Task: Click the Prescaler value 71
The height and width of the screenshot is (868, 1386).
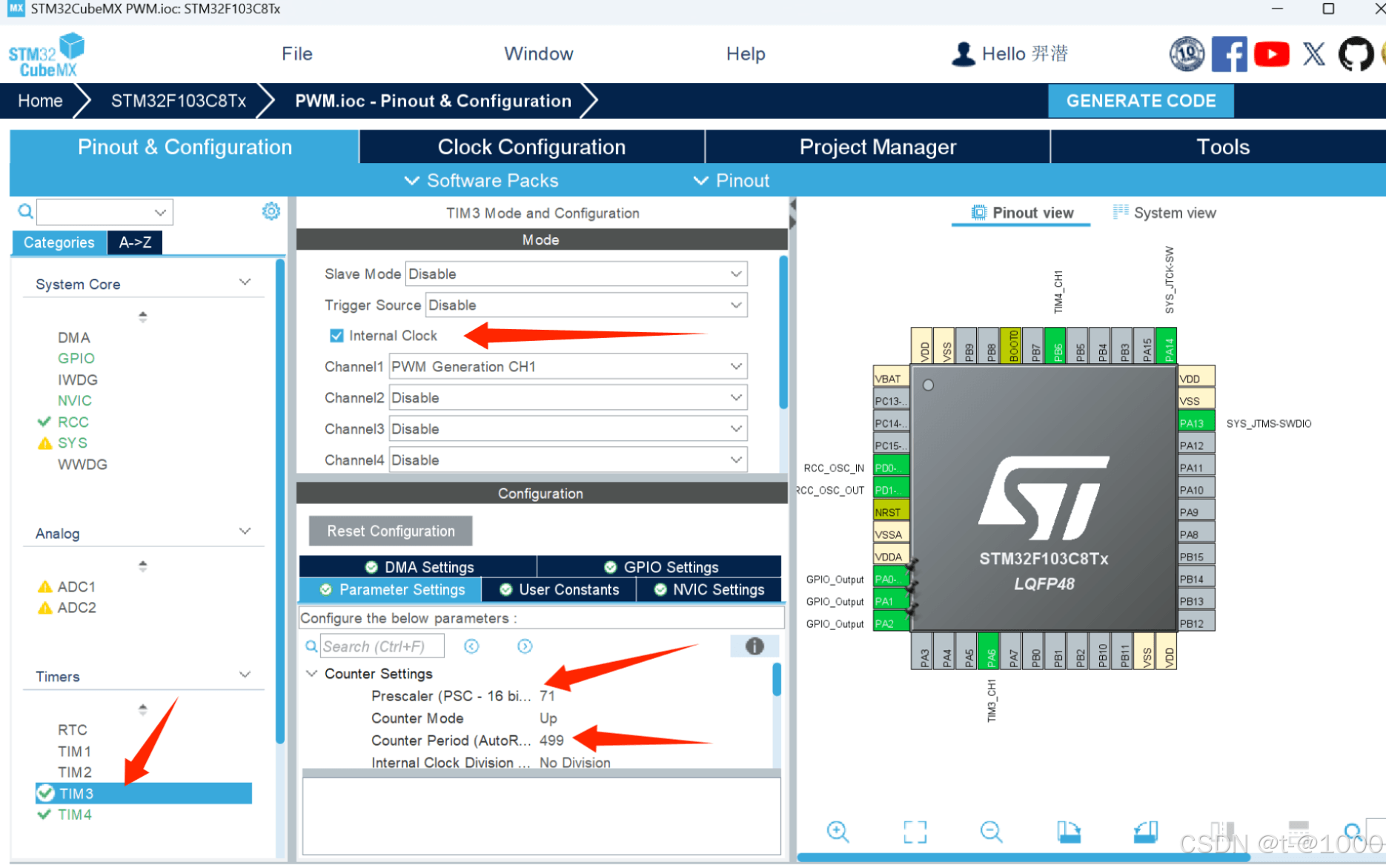Action: 547,695
